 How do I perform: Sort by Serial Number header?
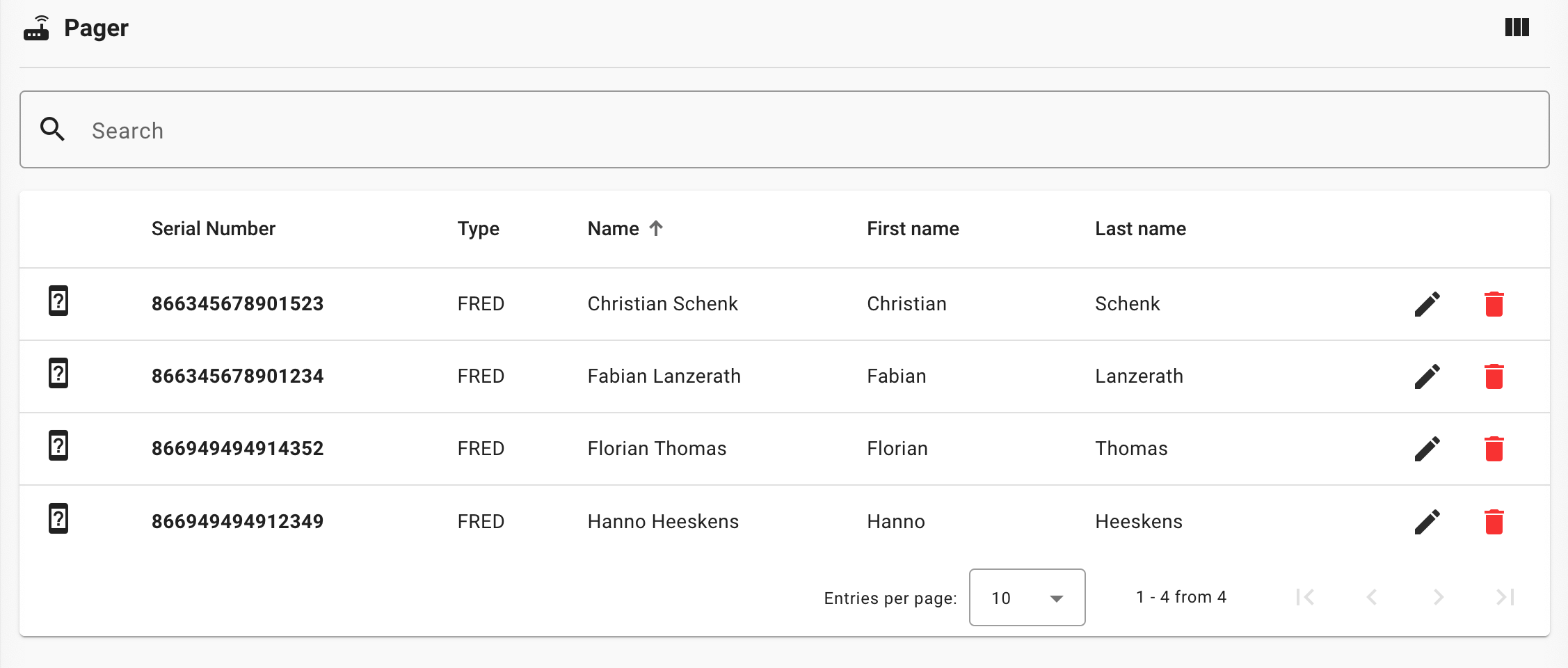[213, 229]
